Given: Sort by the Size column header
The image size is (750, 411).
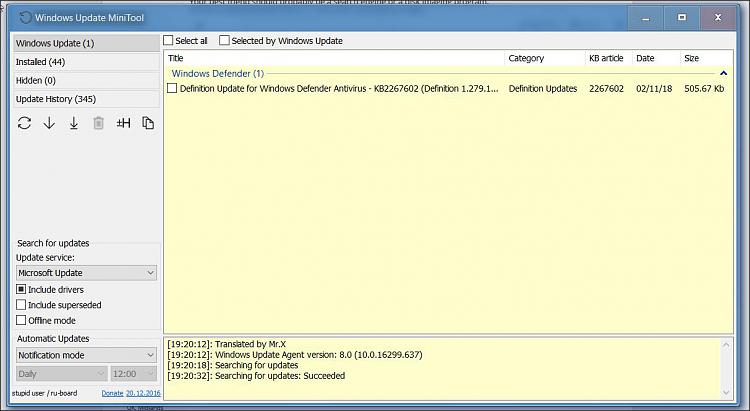Looking at the screenshot, I should (x=706, y=58).
